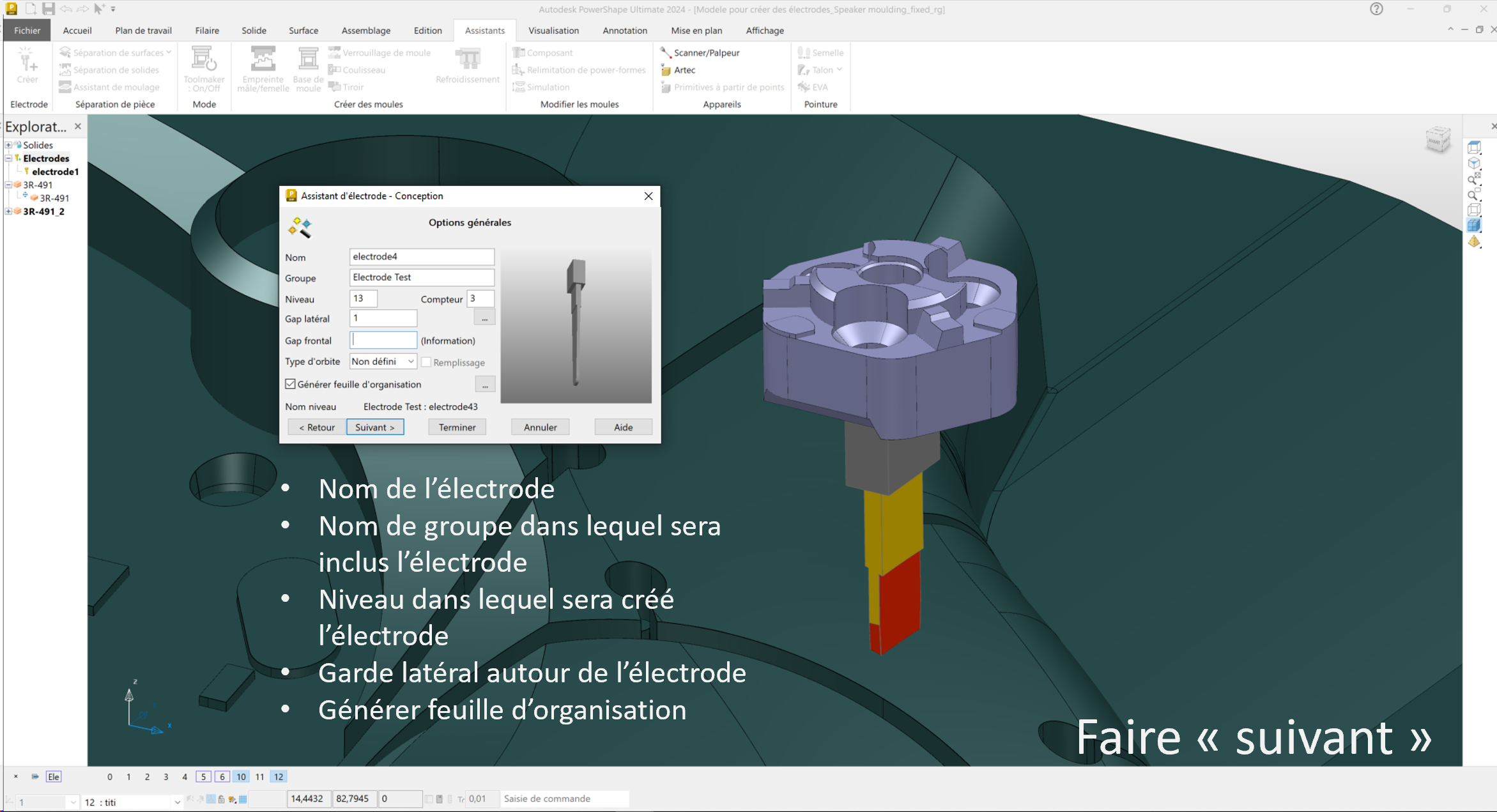The height and width of the screenshot is (812, 1497).
Task: Click the shaded blue cube display icon
Action: pyautogui.click(x=1474, y=226)
